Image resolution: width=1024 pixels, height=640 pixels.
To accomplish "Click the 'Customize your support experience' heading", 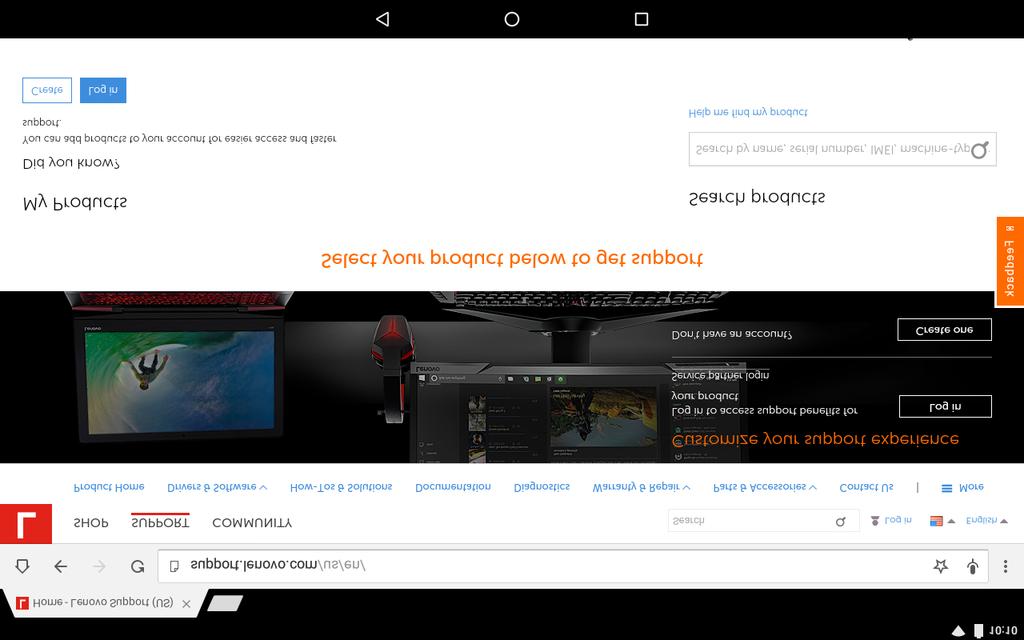I will tap(815, 439).
